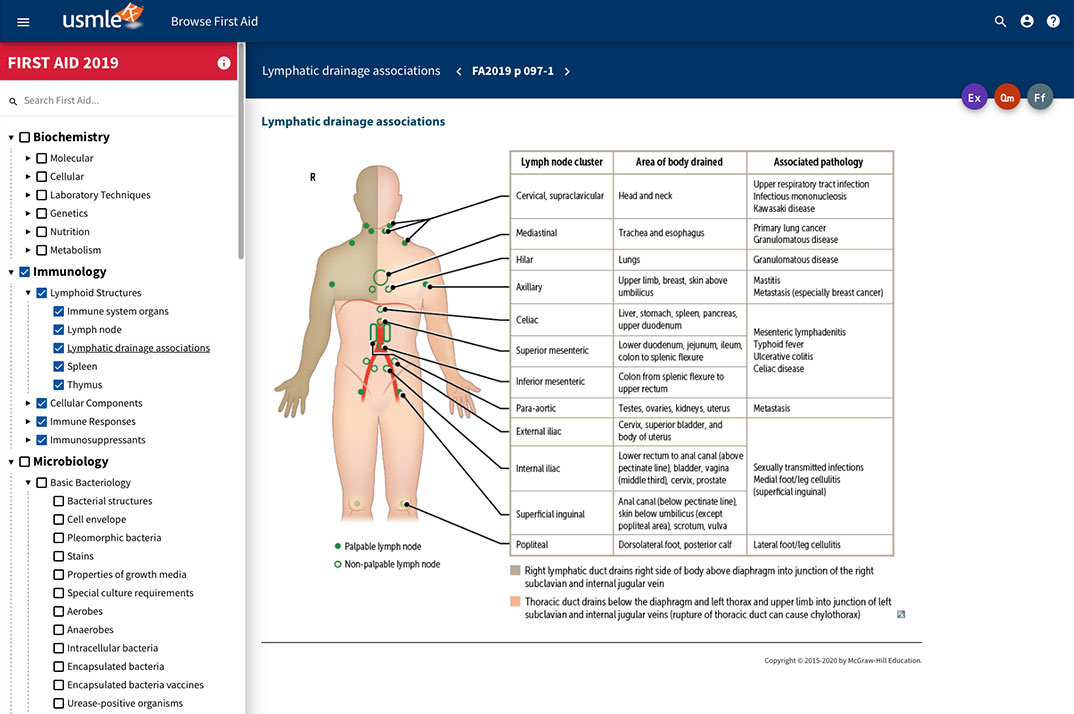The width and height of the screenshot is (1074, 714).
Task: Open Special culture requirements topic
Action: pos(130,593)
